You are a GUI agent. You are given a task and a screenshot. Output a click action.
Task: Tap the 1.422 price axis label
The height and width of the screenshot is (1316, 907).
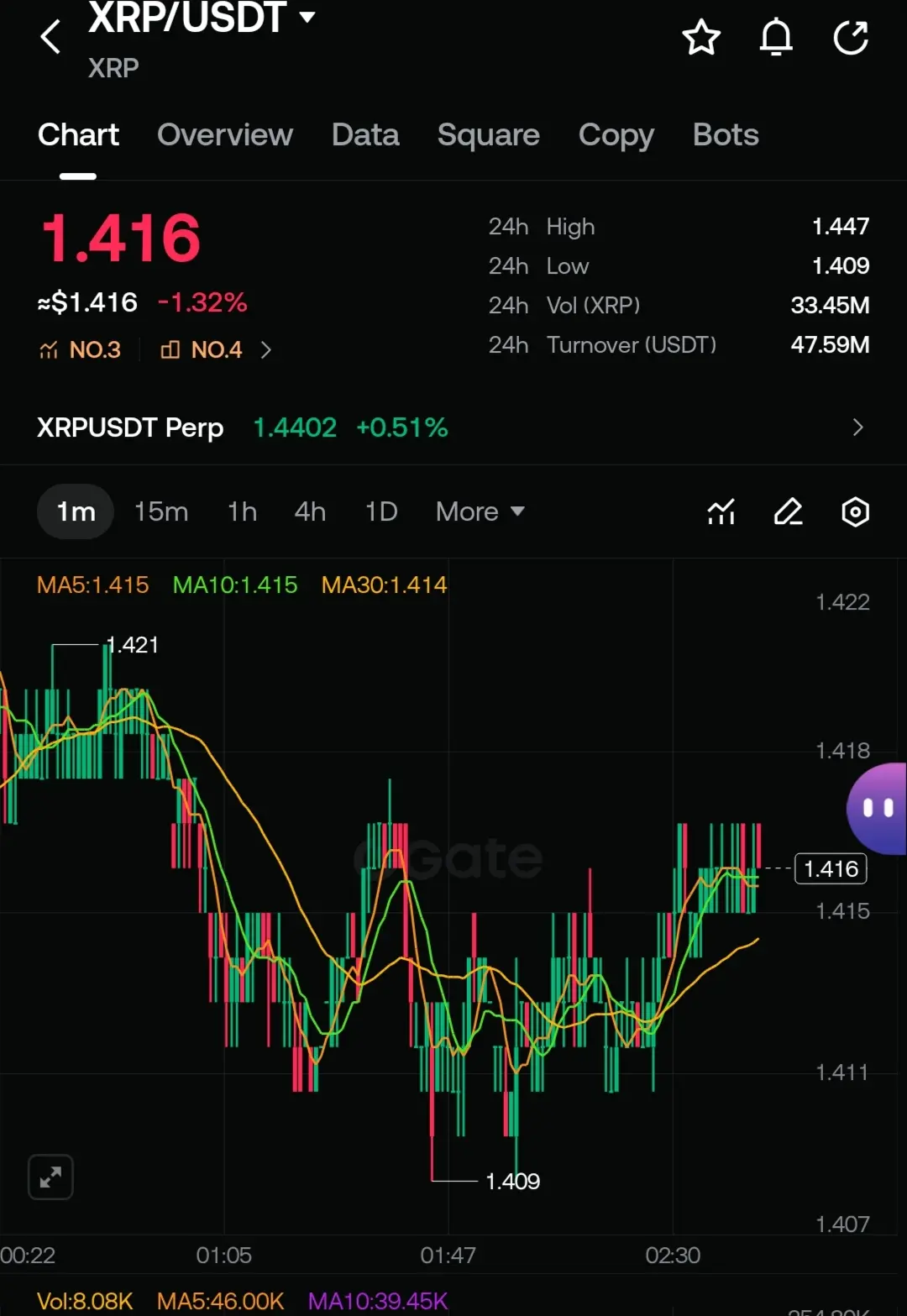pyautogui.click(x=842, y=602)
